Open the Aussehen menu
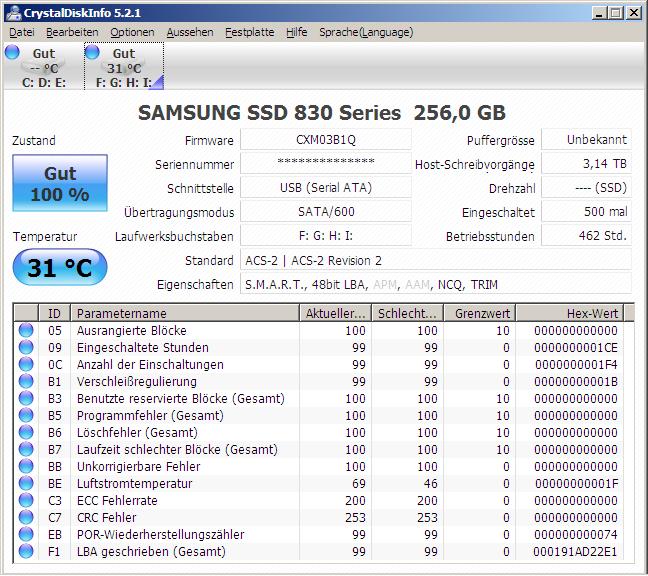648x576 pixels. pos(190,32)
